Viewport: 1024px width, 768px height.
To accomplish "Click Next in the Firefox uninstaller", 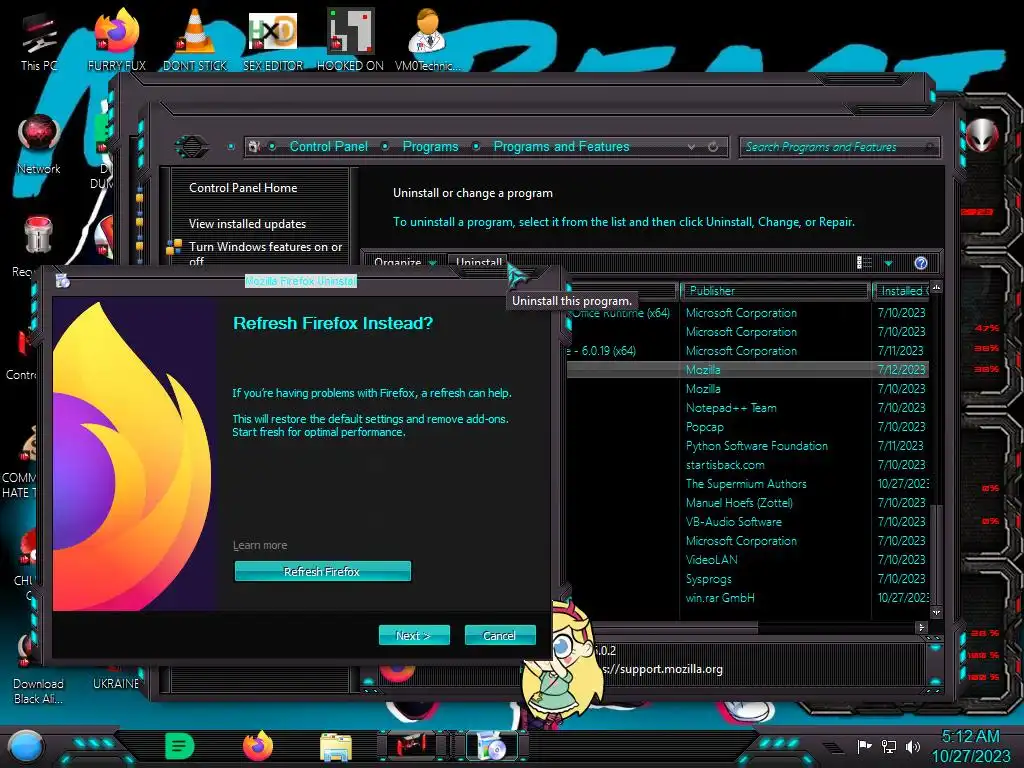I will point(414,635).
